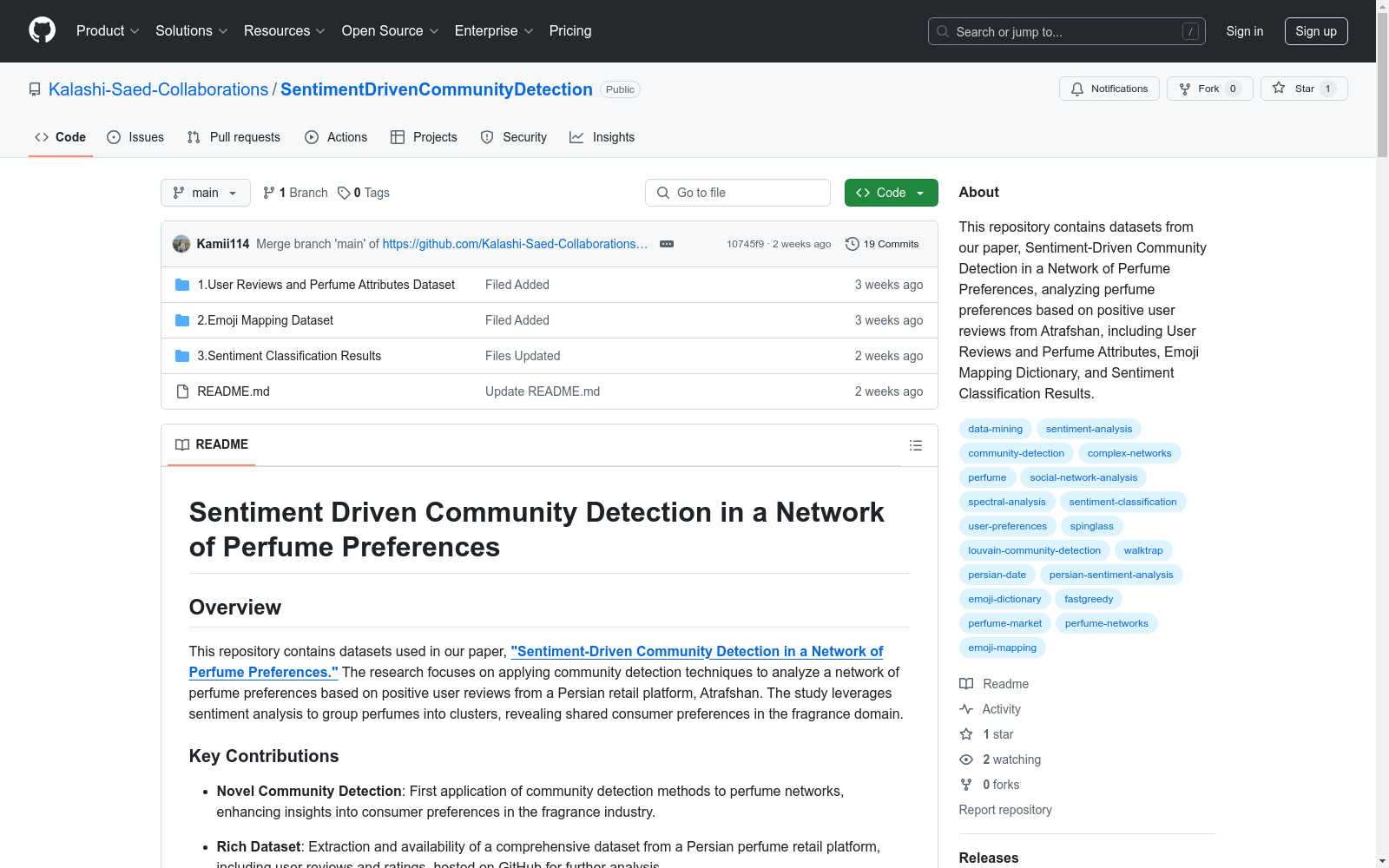Screen dimensions: 1389x868
Task: Open the Releases heading link
Action: [989, 858]
